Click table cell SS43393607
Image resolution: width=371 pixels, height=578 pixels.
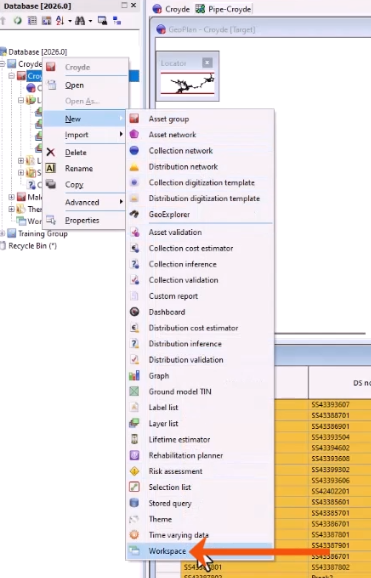[330, 404]
